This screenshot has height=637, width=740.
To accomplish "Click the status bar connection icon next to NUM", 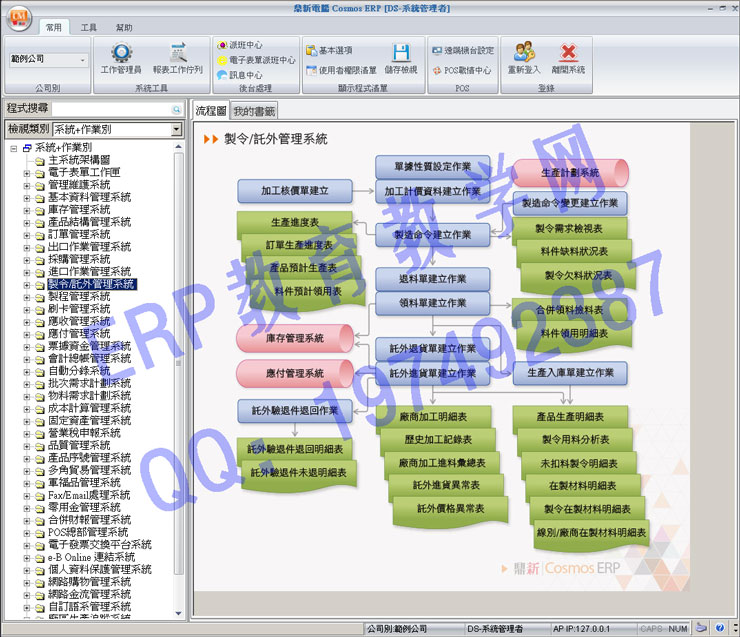I will point(701,628).
